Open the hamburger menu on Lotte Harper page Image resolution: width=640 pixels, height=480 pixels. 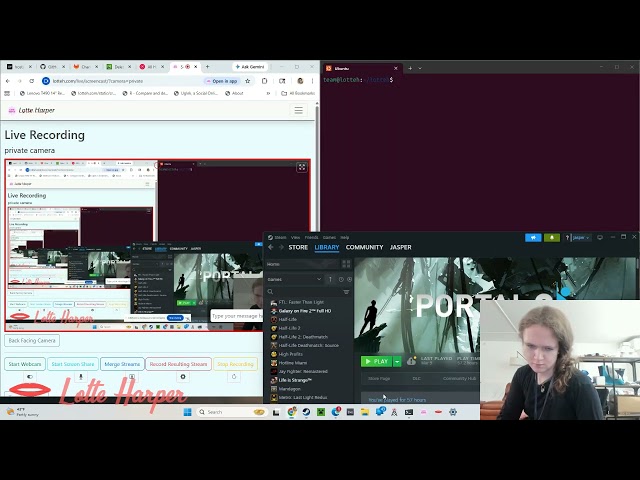(x=298, y=110)
